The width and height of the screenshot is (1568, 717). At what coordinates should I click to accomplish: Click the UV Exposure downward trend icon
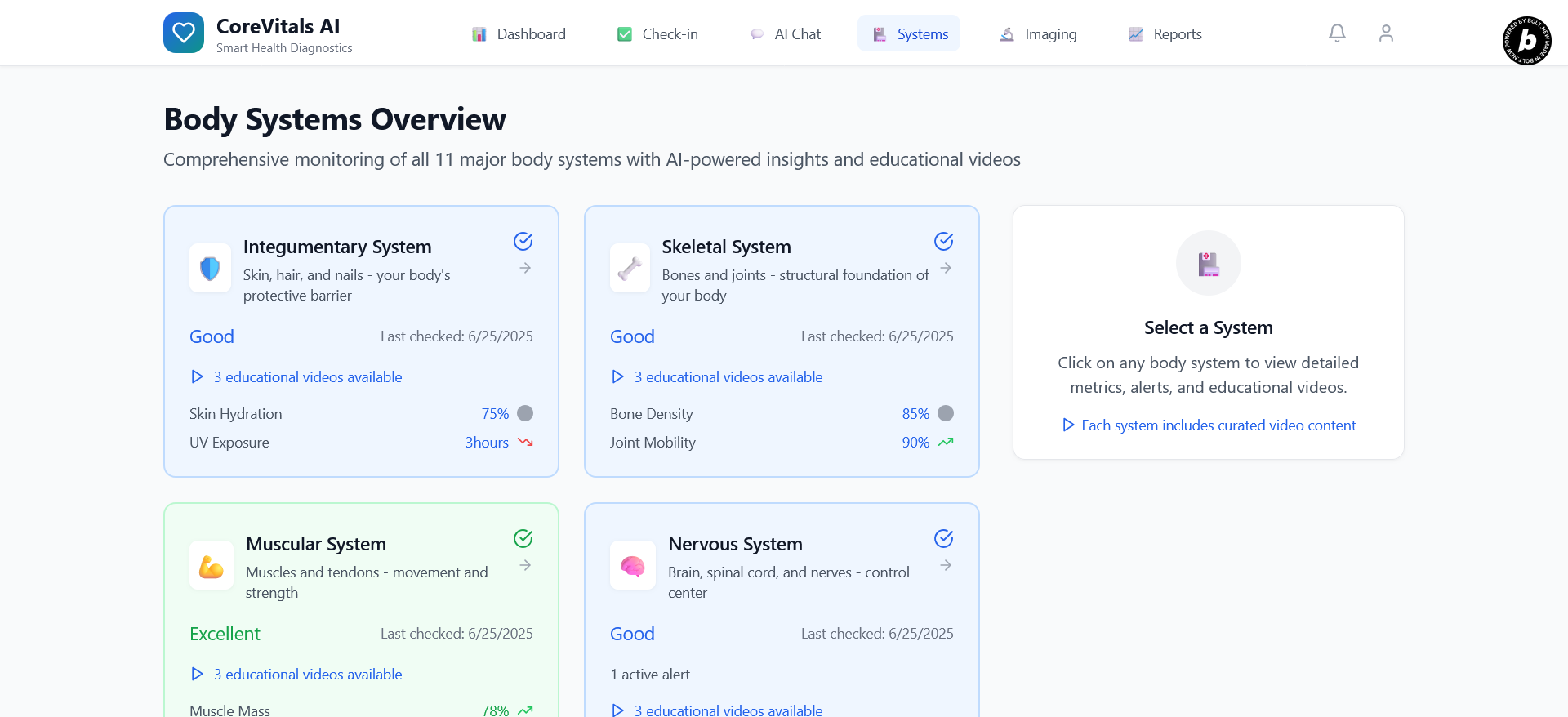[x=525, y=442]
